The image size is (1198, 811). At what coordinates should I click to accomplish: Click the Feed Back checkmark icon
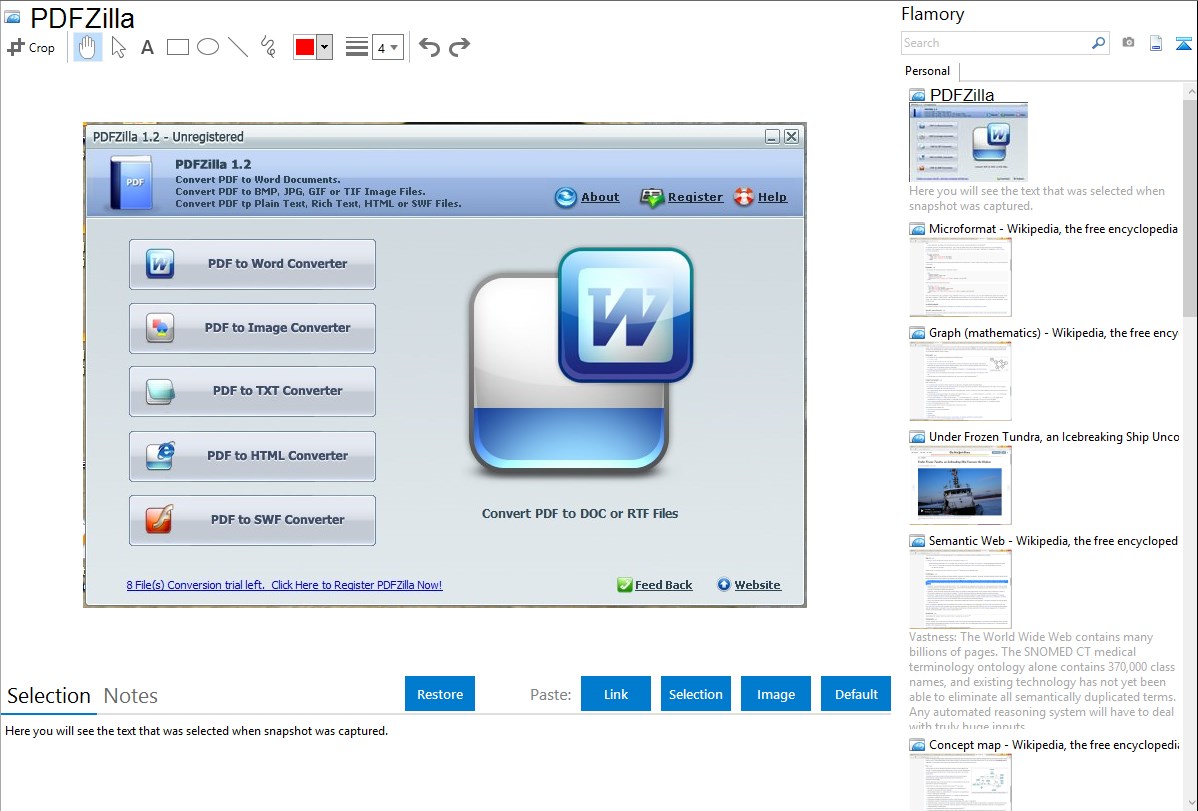(x=624, y=585)
